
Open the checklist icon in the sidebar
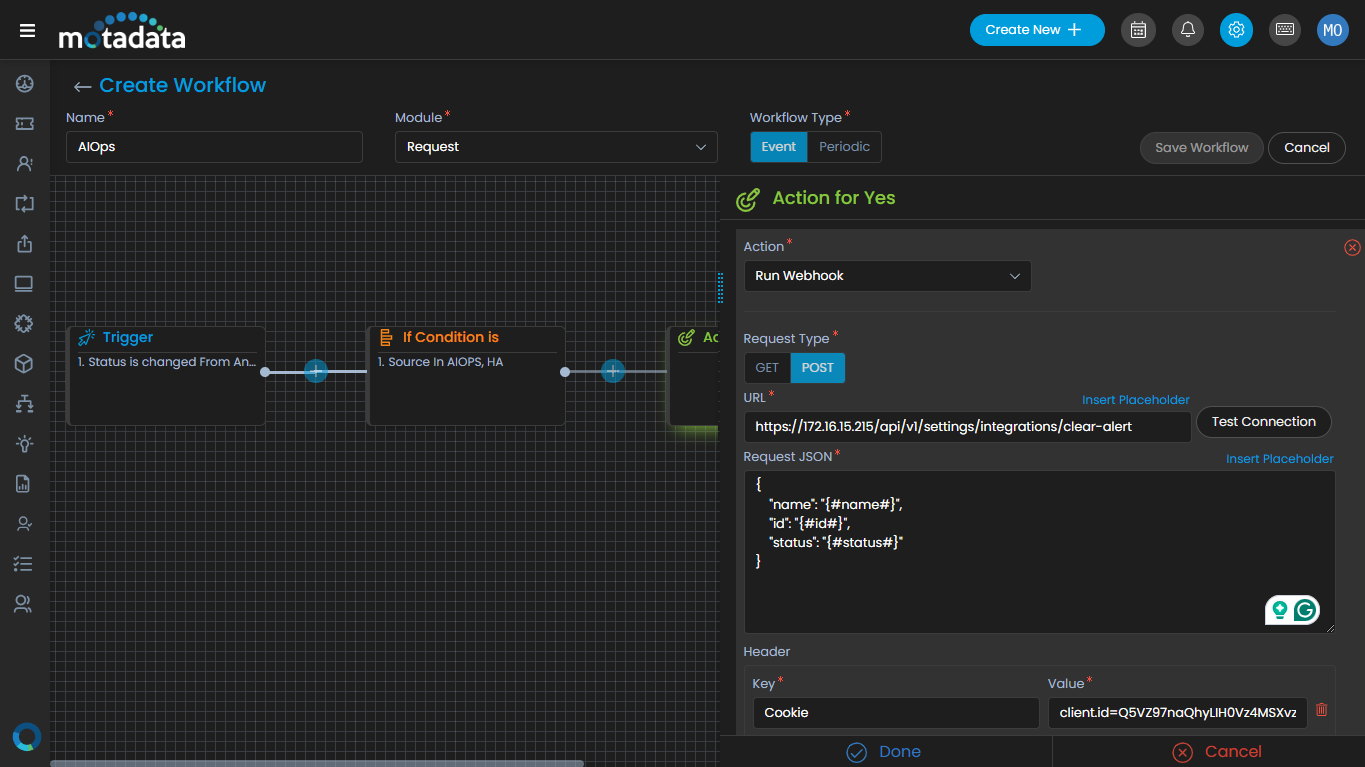(x=24, y=564)
